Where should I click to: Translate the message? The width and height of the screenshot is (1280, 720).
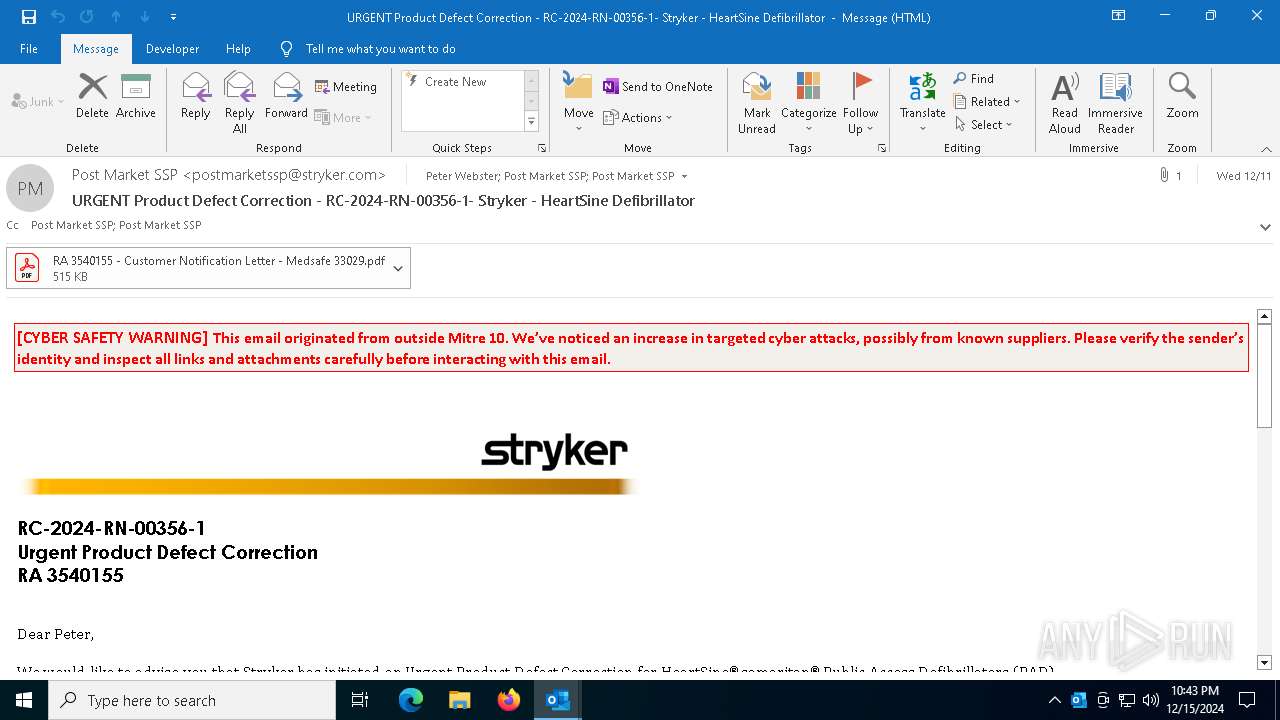[x=922, y=100]
